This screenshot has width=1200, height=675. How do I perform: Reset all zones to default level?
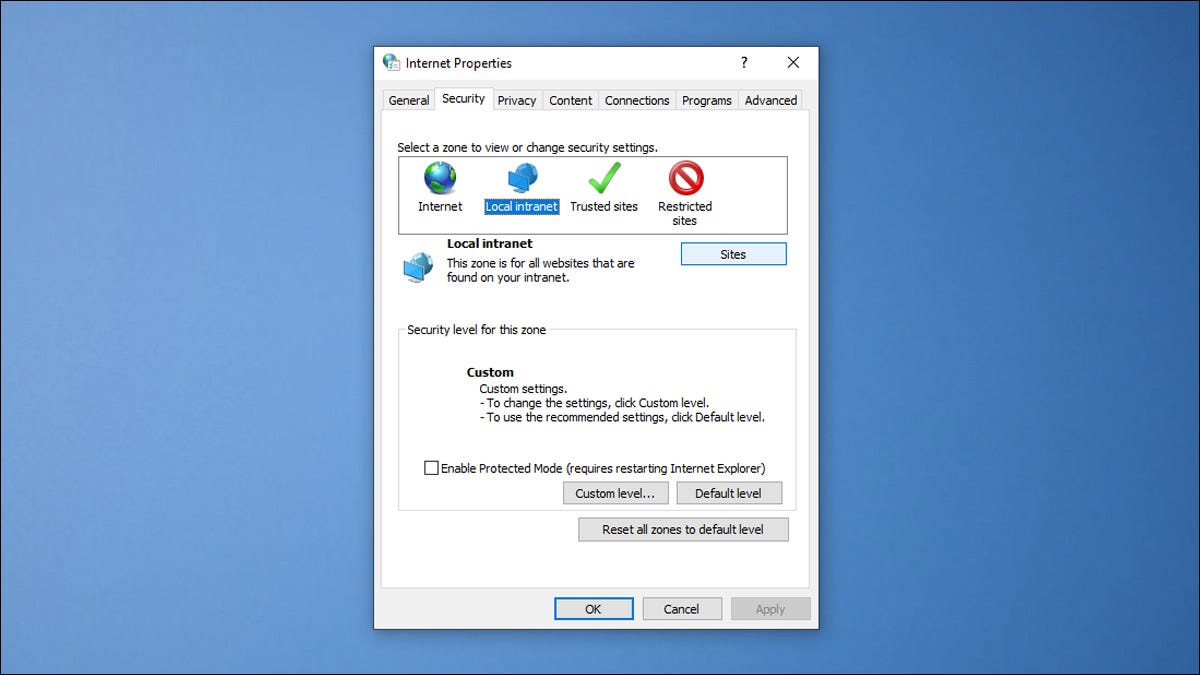[683, 530]
